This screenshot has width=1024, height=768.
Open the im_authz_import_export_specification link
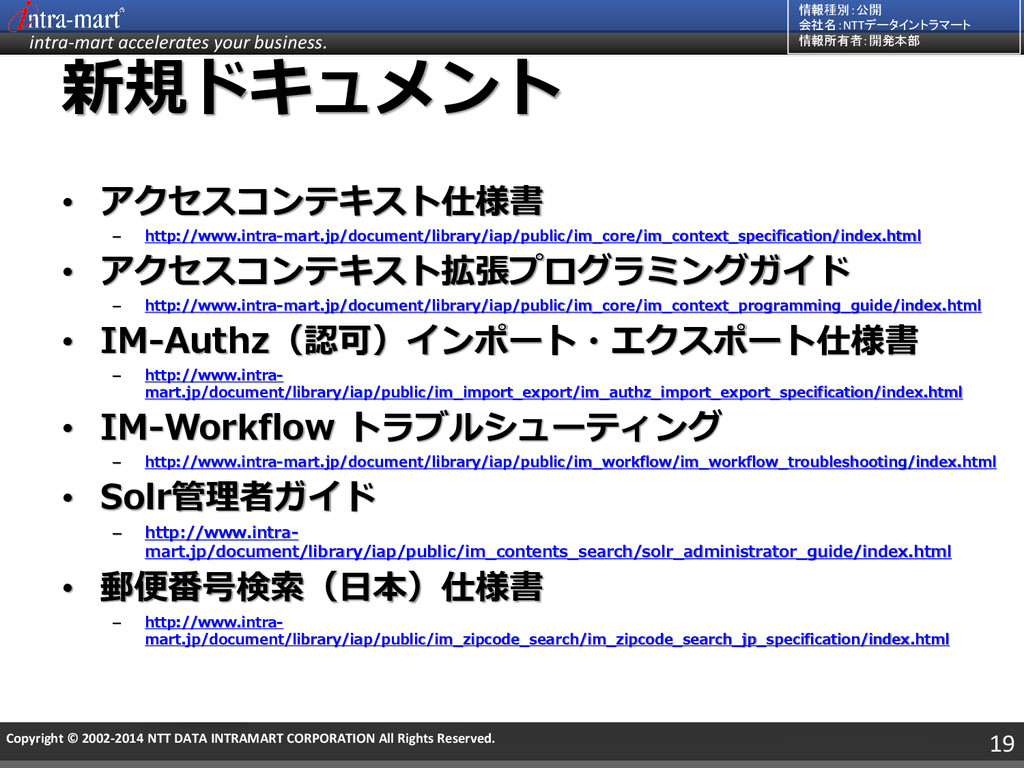(553, 384)
